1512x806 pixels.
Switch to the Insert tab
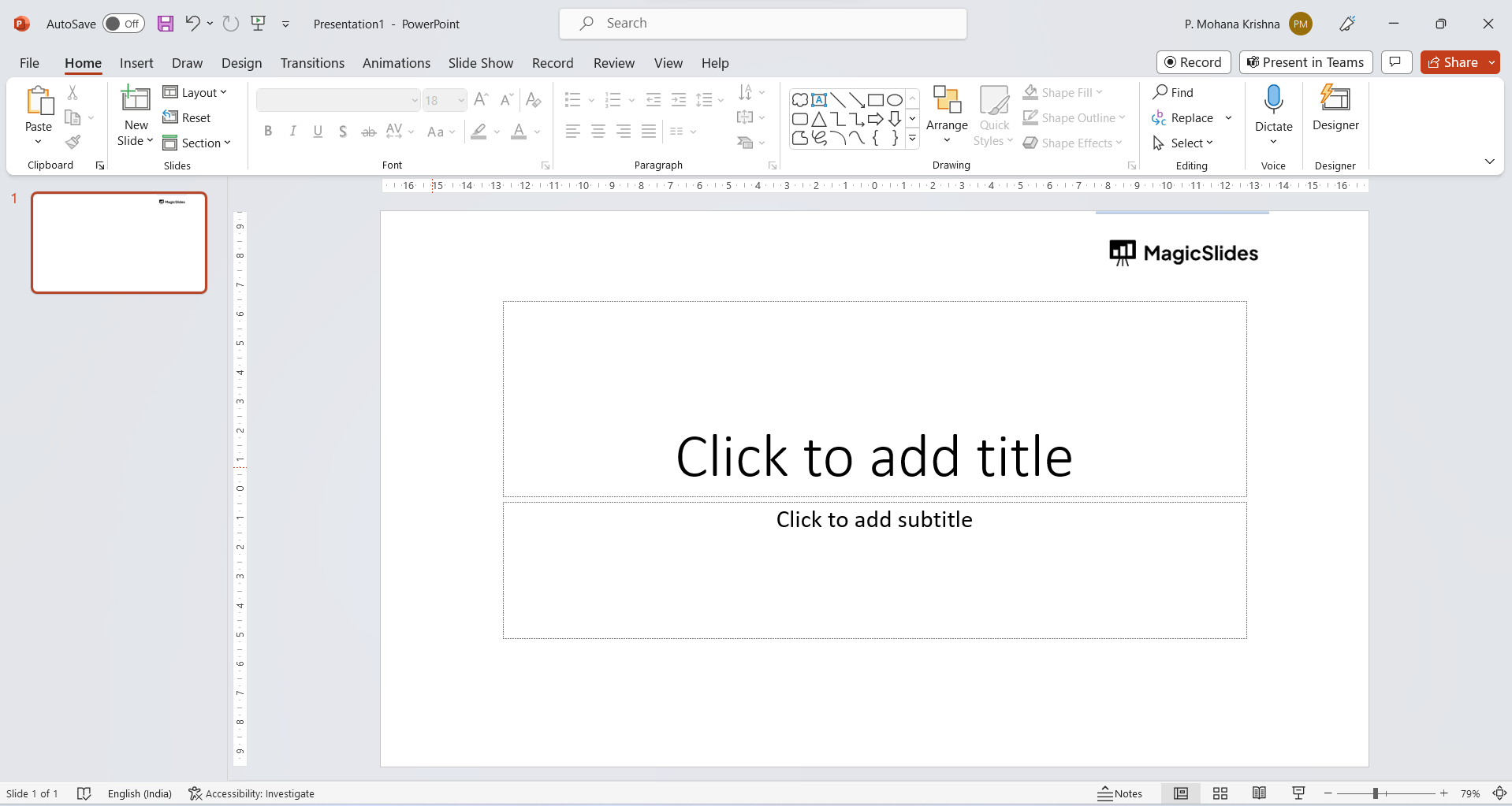136,63
